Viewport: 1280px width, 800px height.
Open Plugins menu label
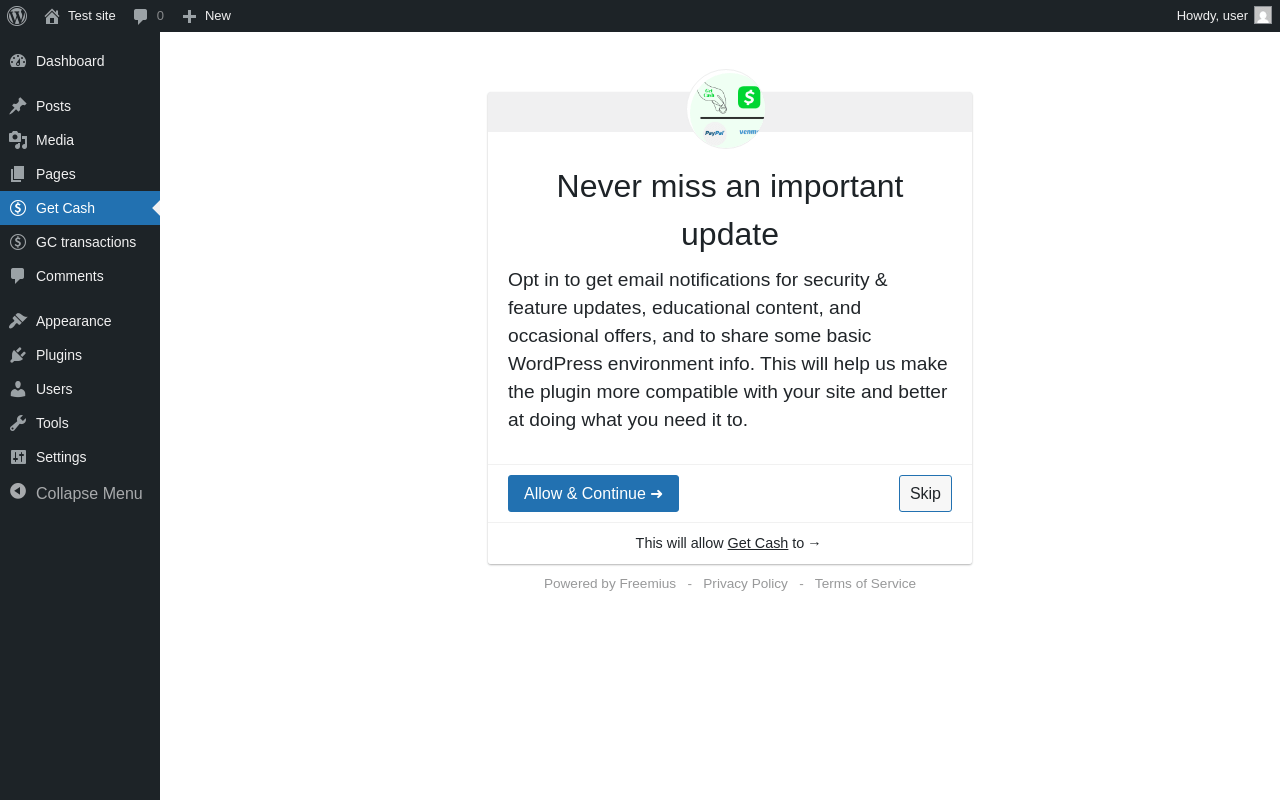[x=59, y=355]
